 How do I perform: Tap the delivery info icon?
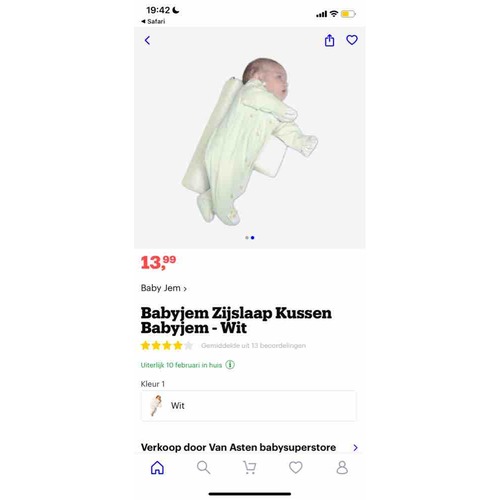pyautogui.click(x=230, y=365)
